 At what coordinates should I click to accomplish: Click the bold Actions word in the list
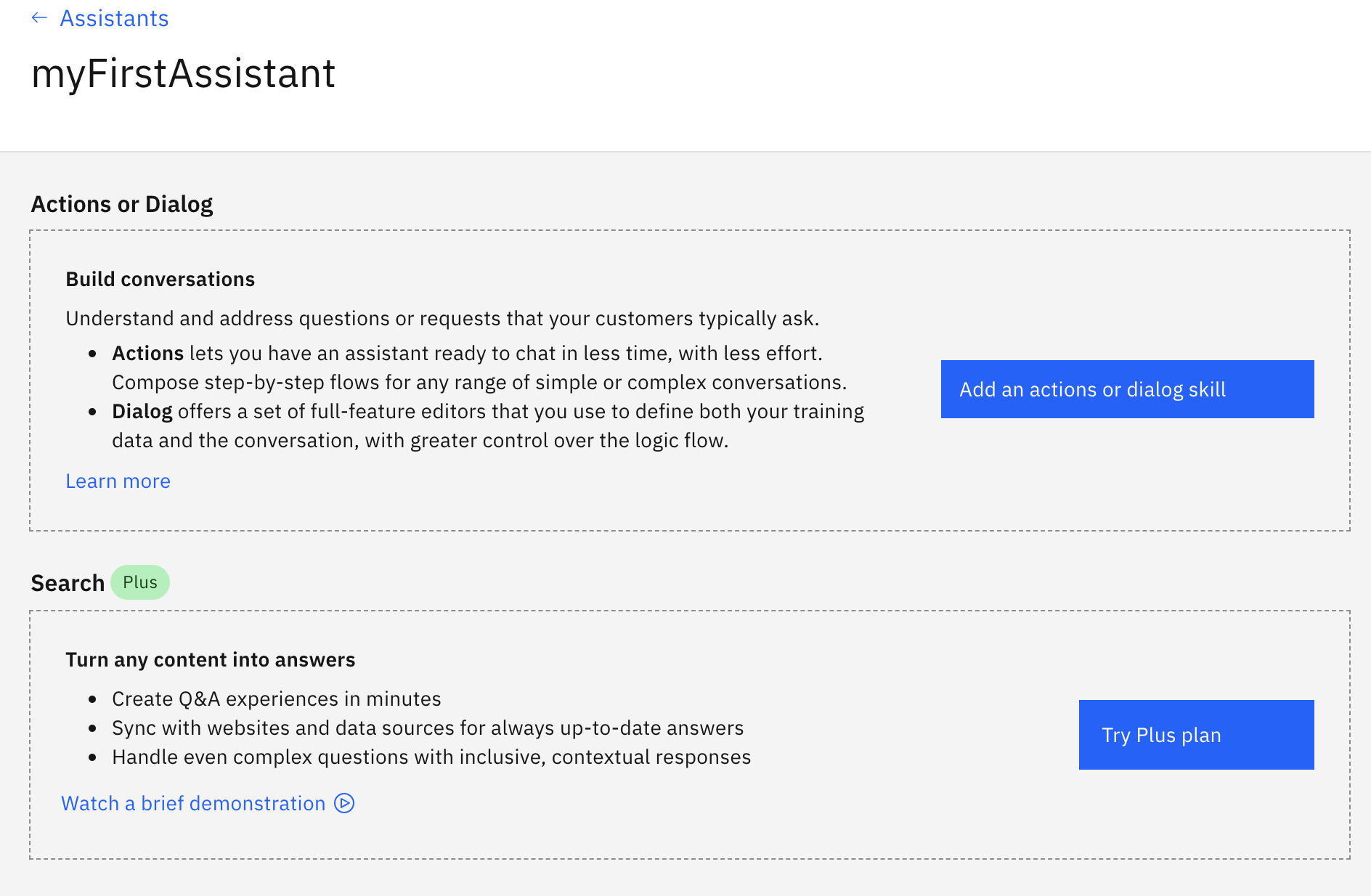pos(147,354)
